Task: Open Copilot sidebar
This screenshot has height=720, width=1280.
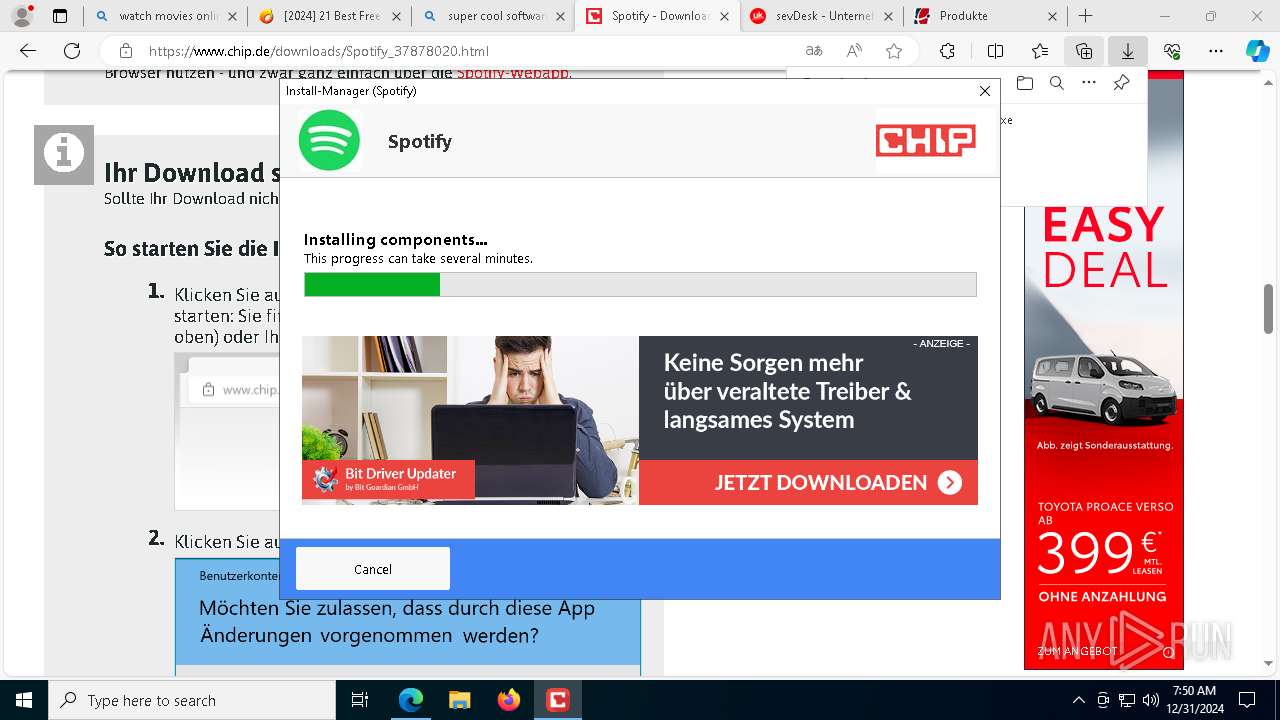Action: pos(1257,51)
